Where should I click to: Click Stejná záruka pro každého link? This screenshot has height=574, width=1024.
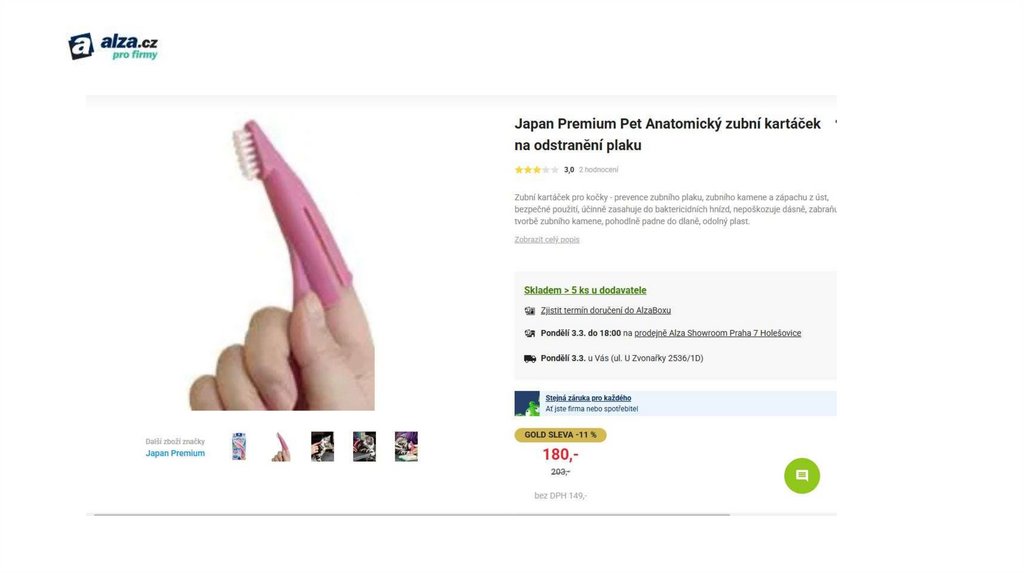pos(588,398)
